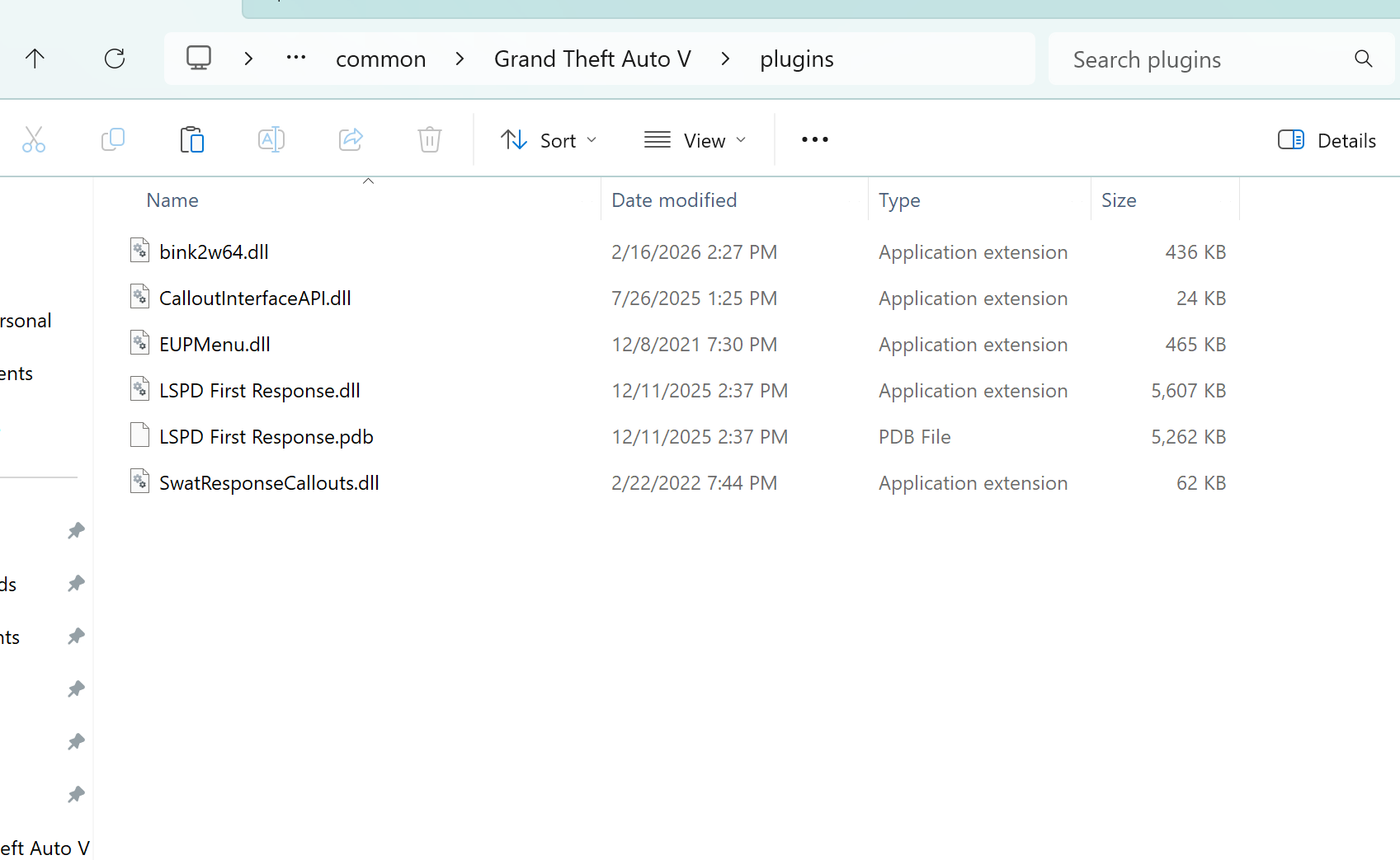Click the Copy icon in toolbar

(113, 140)
